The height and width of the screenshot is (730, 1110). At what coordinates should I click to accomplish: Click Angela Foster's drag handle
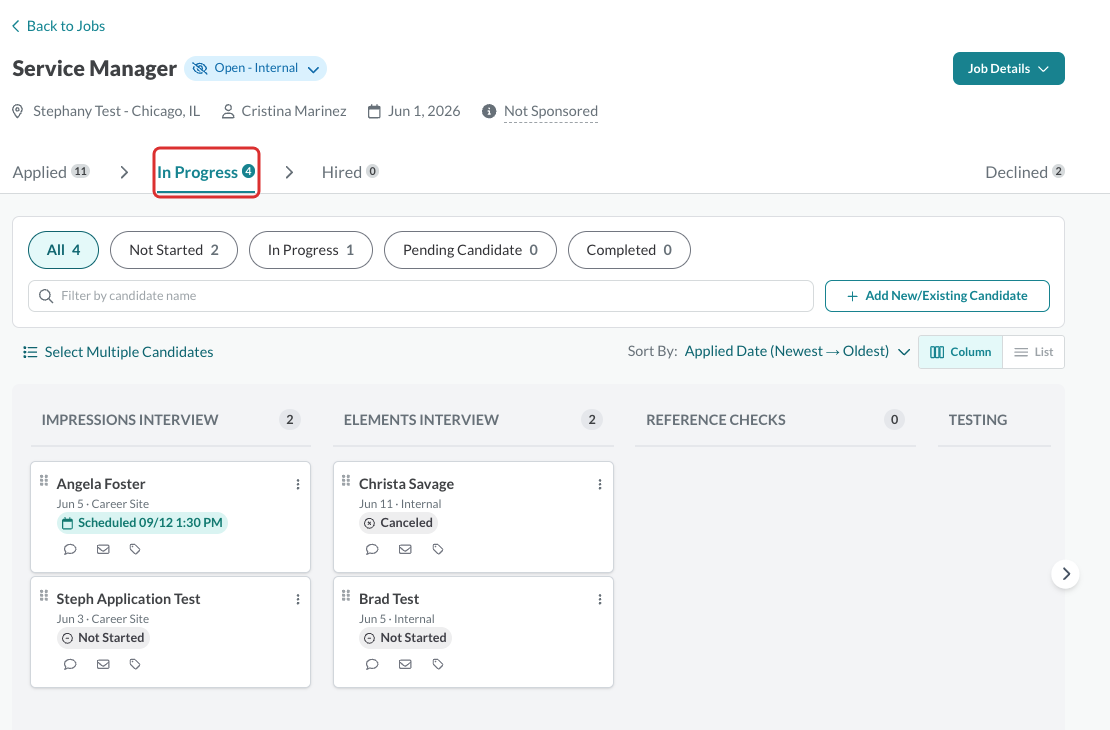[x=44, y=481]
